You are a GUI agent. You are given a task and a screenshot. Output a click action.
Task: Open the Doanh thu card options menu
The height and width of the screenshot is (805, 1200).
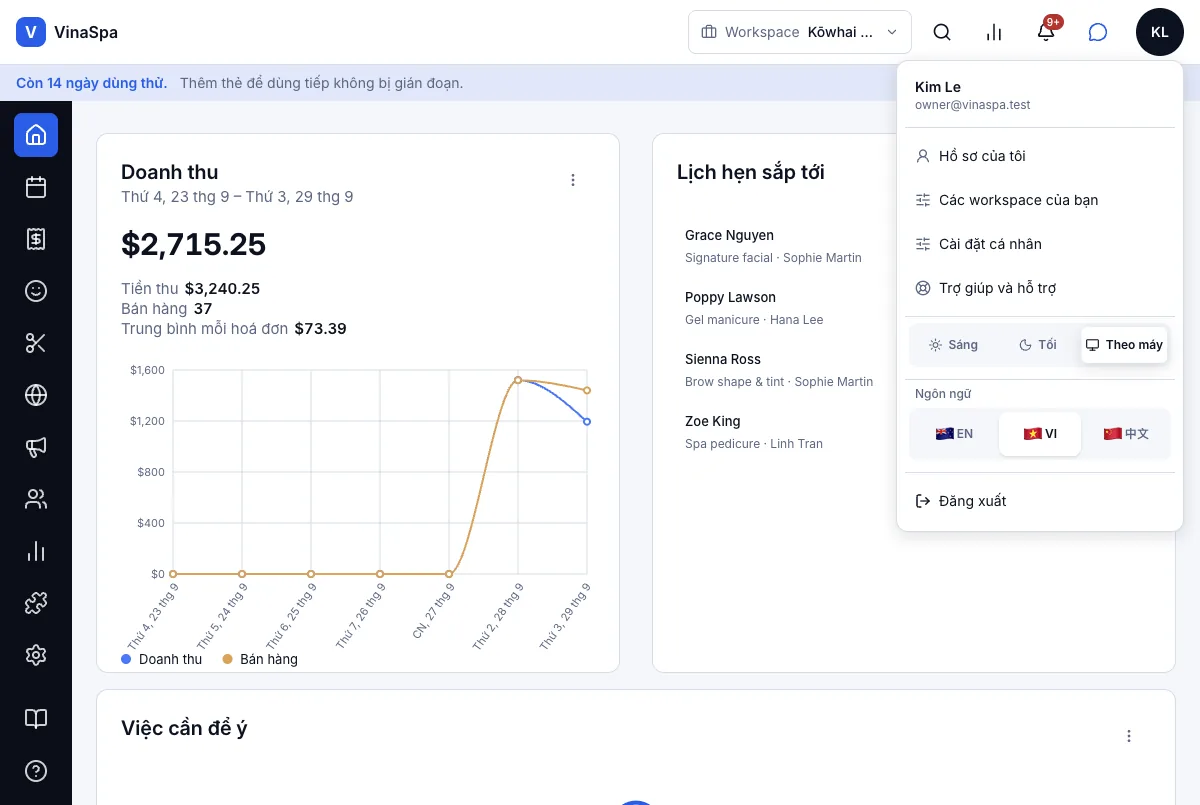(573, 180)
